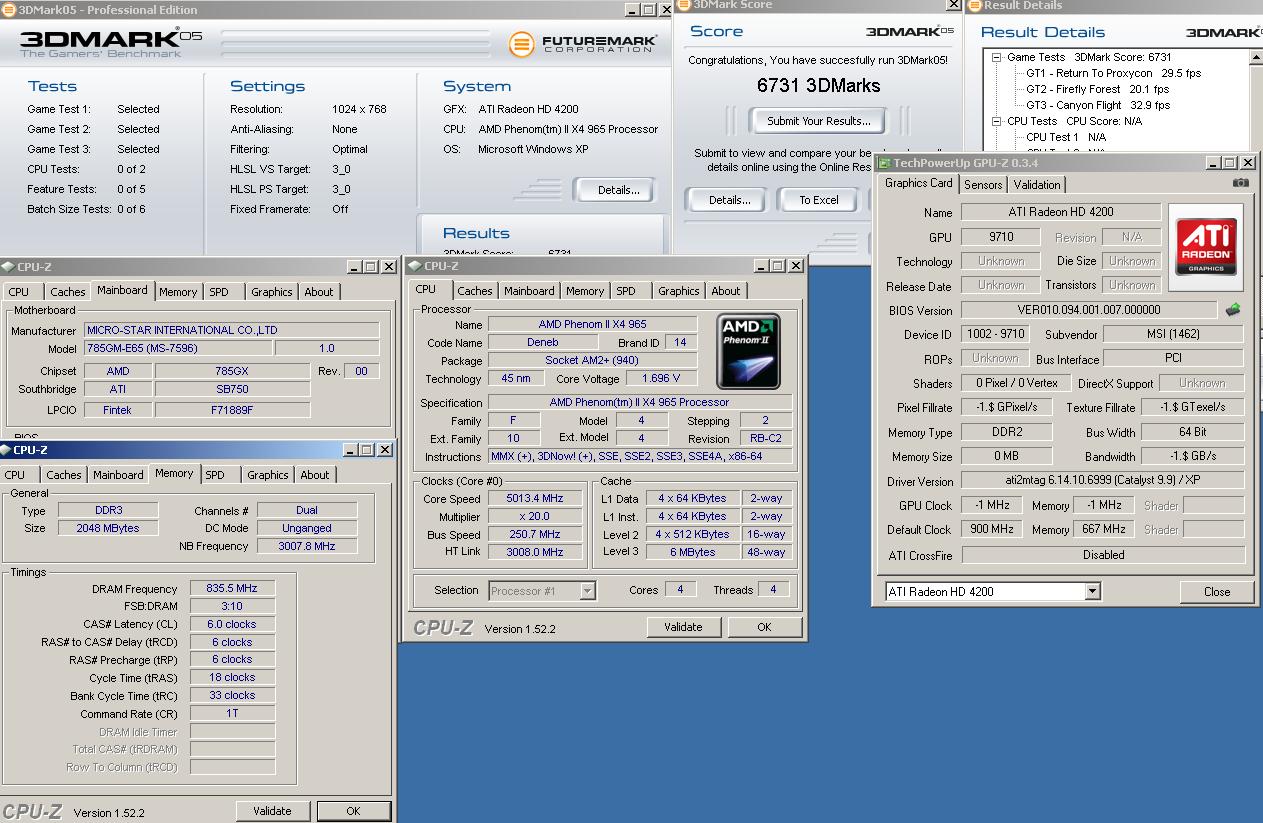Select the About tab in the CPU-Z motherboard window
1263x823 pixels.
point(319,292)
